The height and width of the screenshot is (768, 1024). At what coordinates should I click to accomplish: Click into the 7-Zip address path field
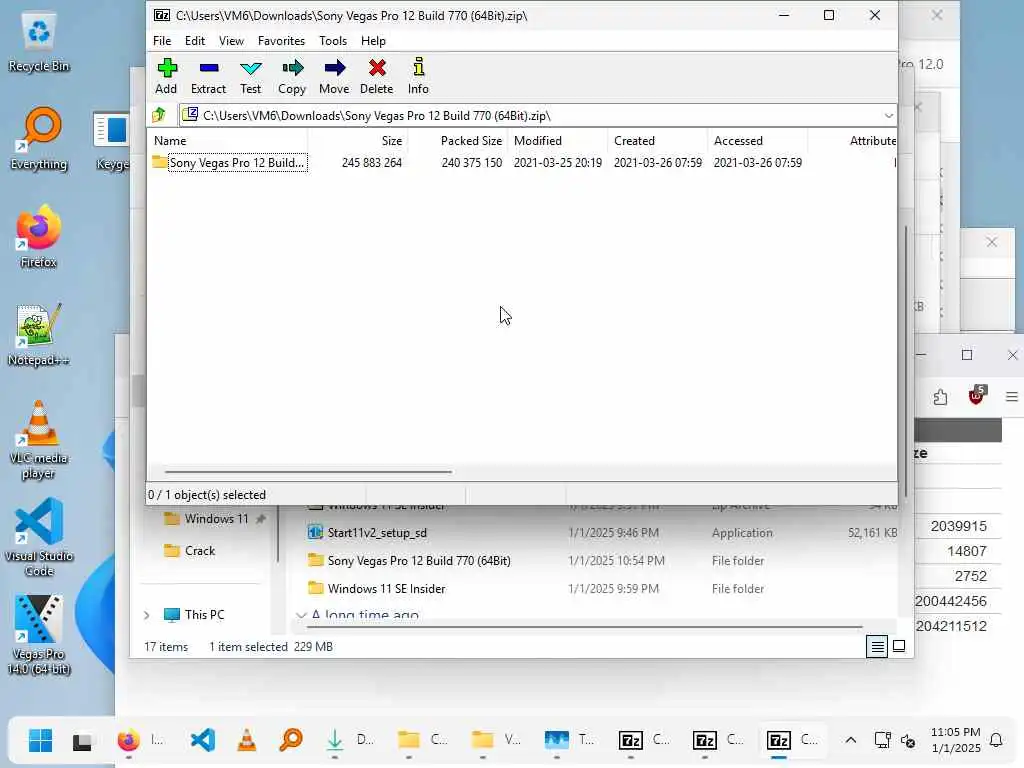click(539, 116)
